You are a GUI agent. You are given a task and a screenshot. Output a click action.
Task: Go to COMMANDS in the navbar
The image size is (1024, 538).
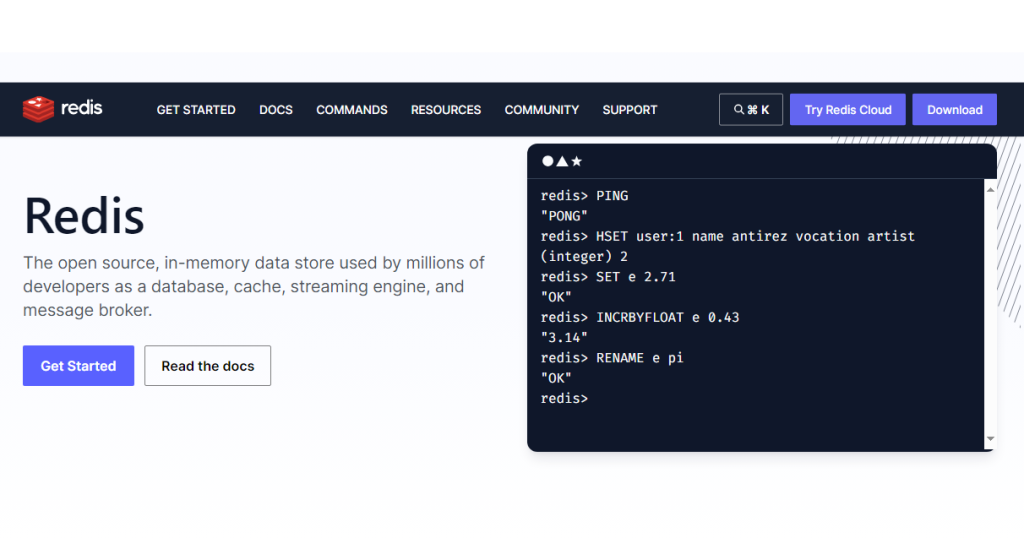click(351, 110)
